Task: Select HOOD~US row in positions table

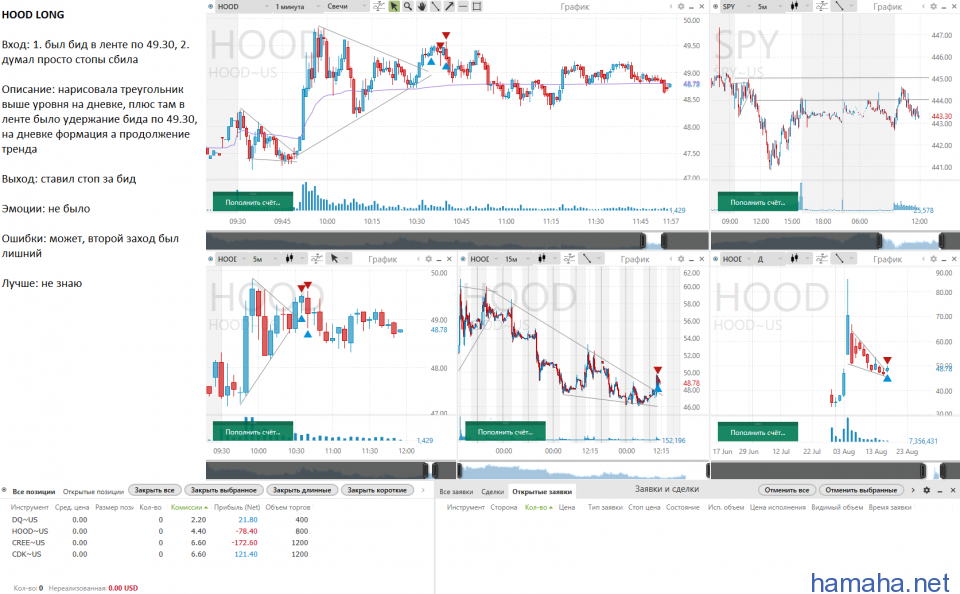Action: (160, 531)
